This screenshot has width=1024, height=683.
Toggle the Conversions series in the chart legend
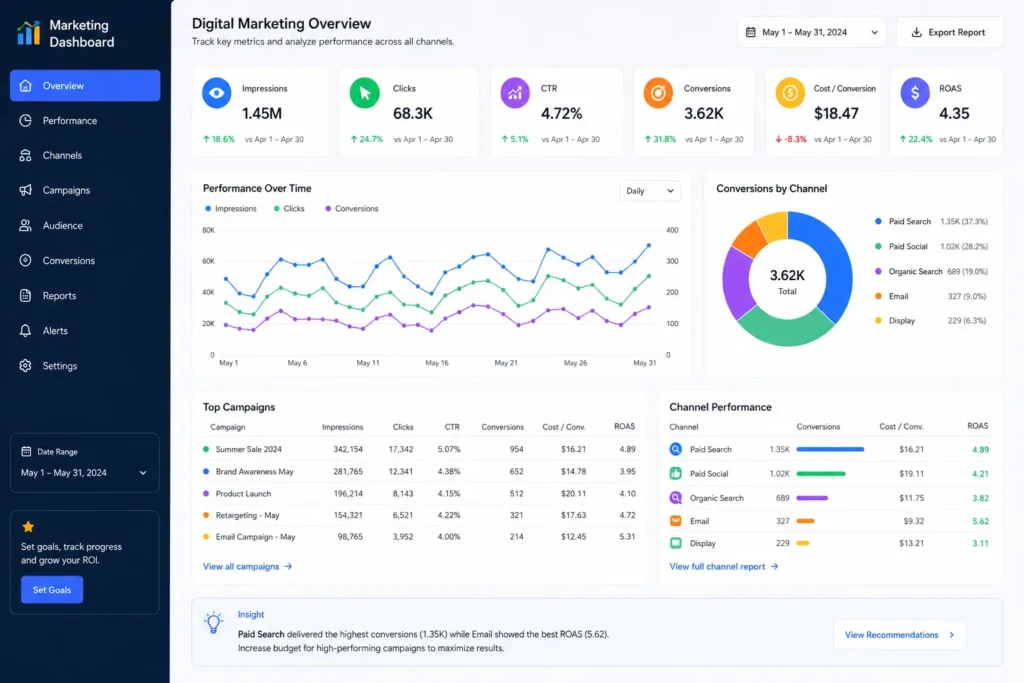pos(351,209)
